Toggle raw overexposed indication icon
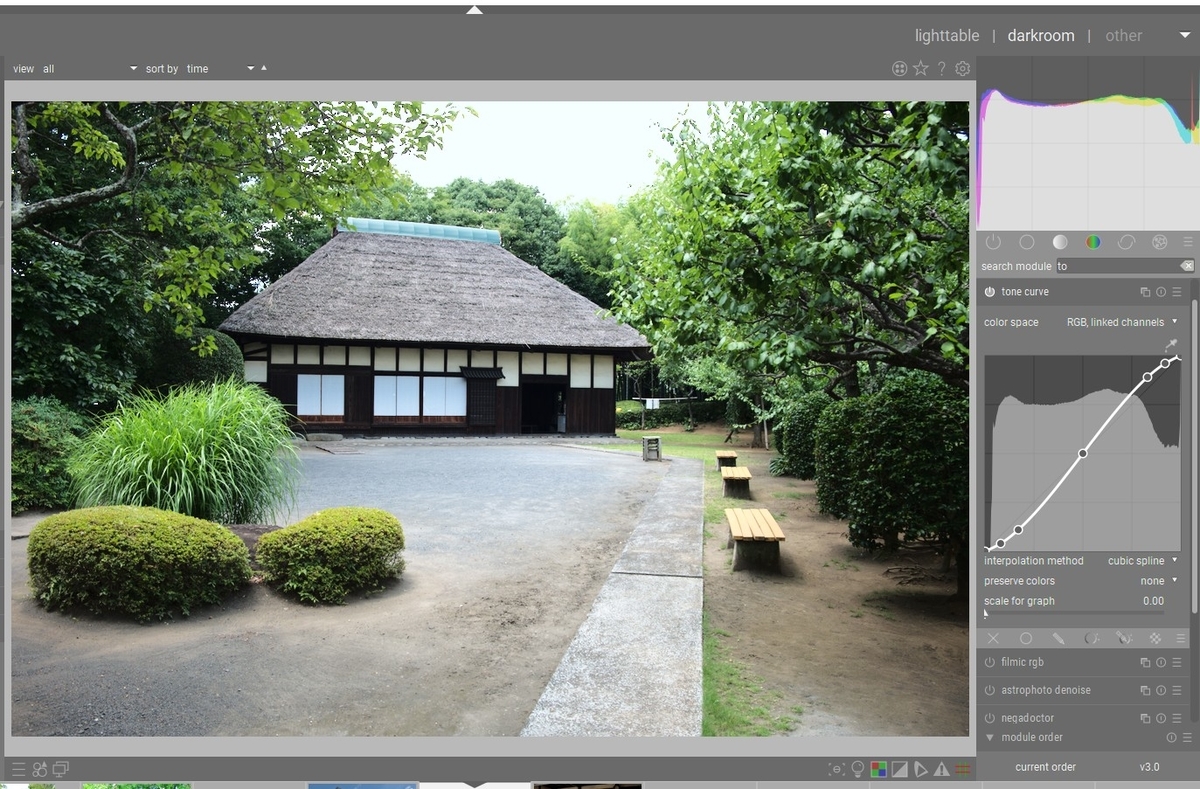This screenshot has width=1200, height=789. [879, 769]
